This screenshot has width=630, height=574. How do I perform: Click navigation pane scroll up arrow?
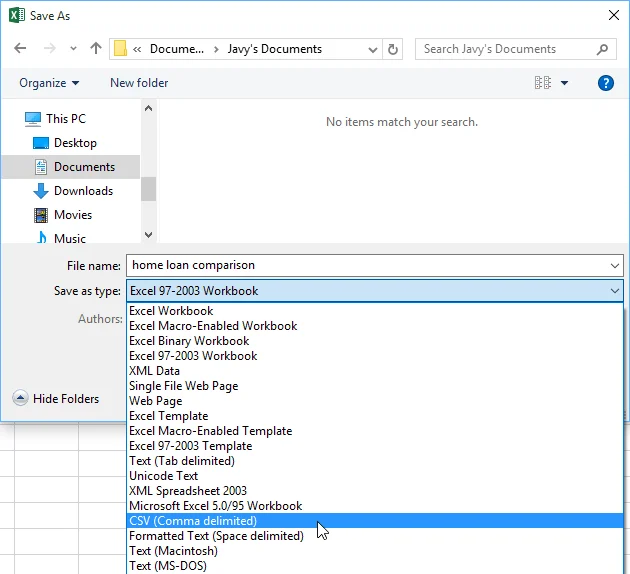[x=148, y=108]
